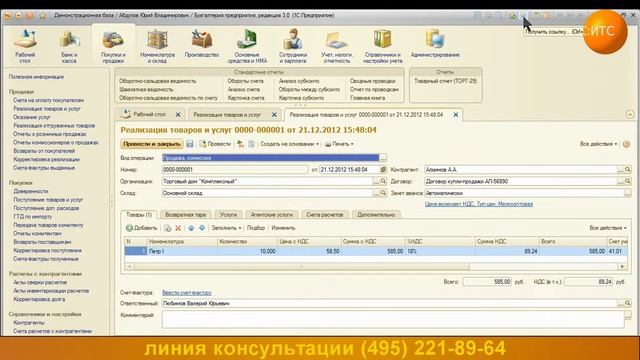Open Ответственный lookup magnifier icon
This screenshot has width=640, height=360.
(x=628, y=303)
